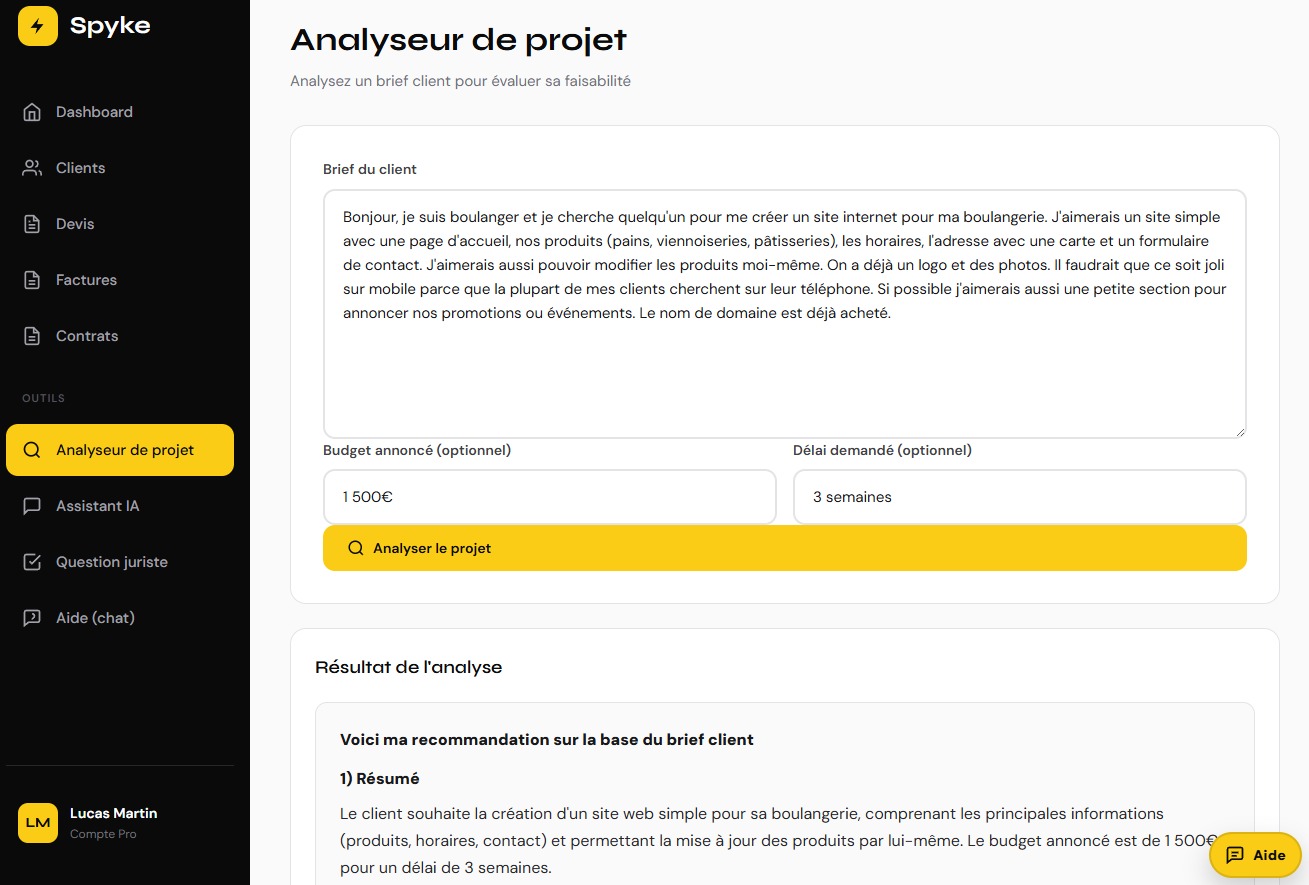Click the Aide (chat) question icon
The height and width of the screenshot is (885, 1309).
[x=32, y=618]
